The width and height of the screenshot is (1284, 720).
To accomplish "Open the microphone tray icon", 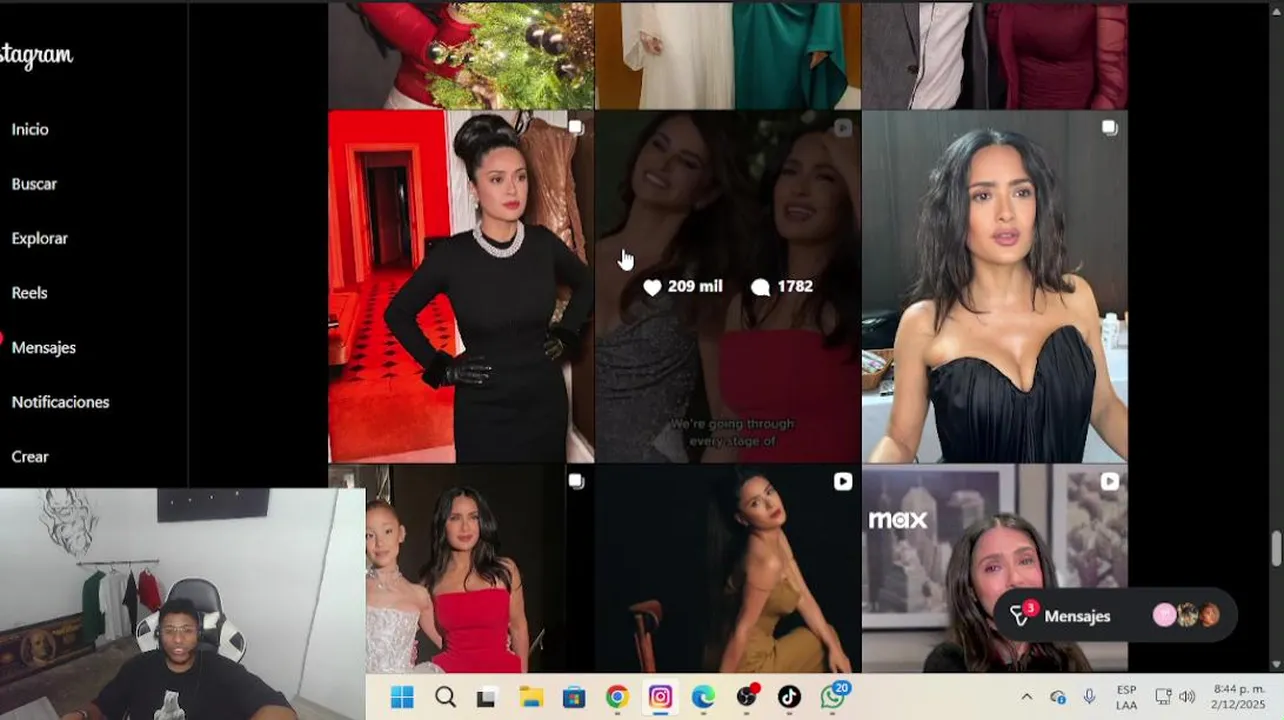I will [x=1089, y=697].
